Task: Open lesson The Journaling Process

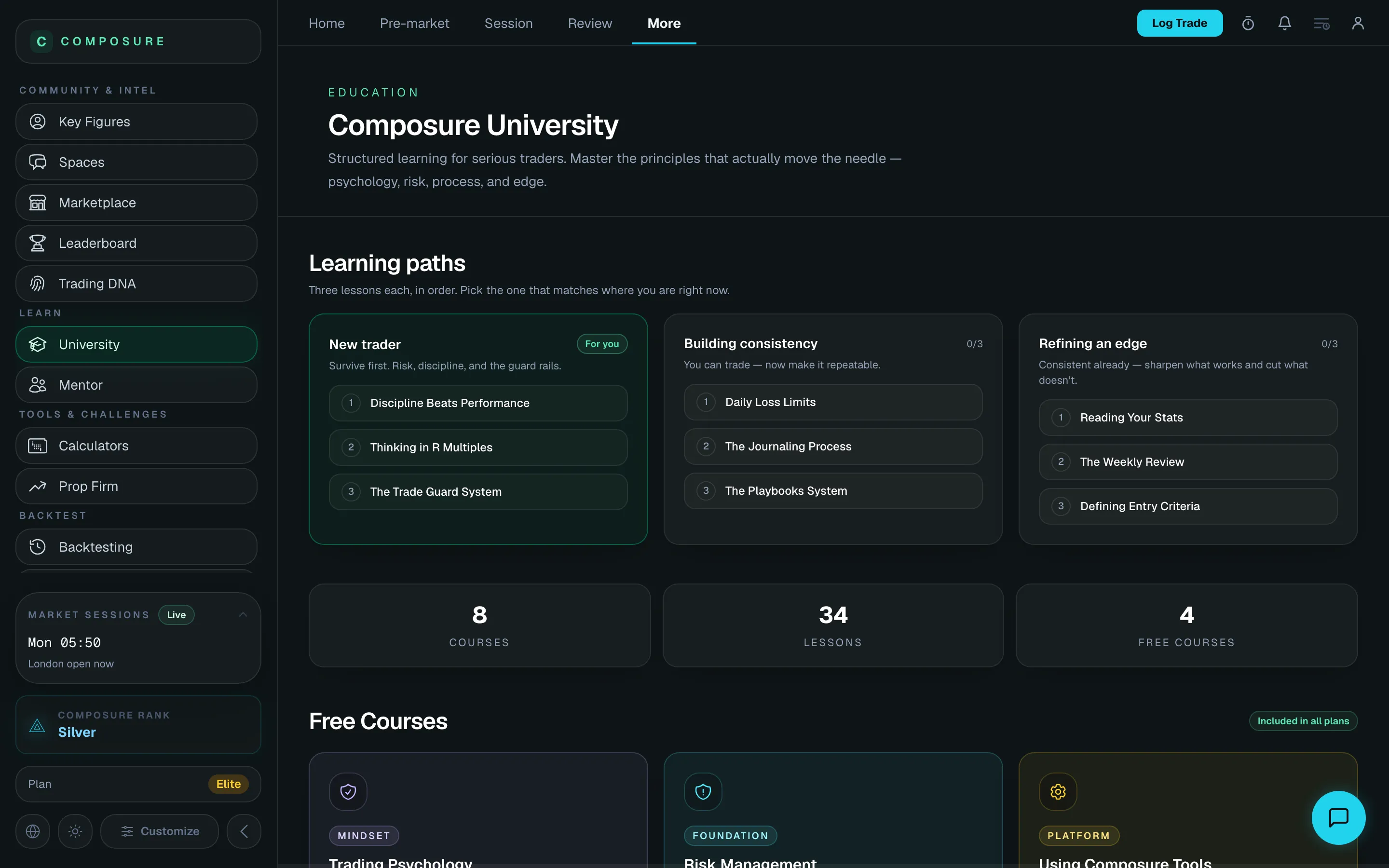Action: tap(833, 447)
